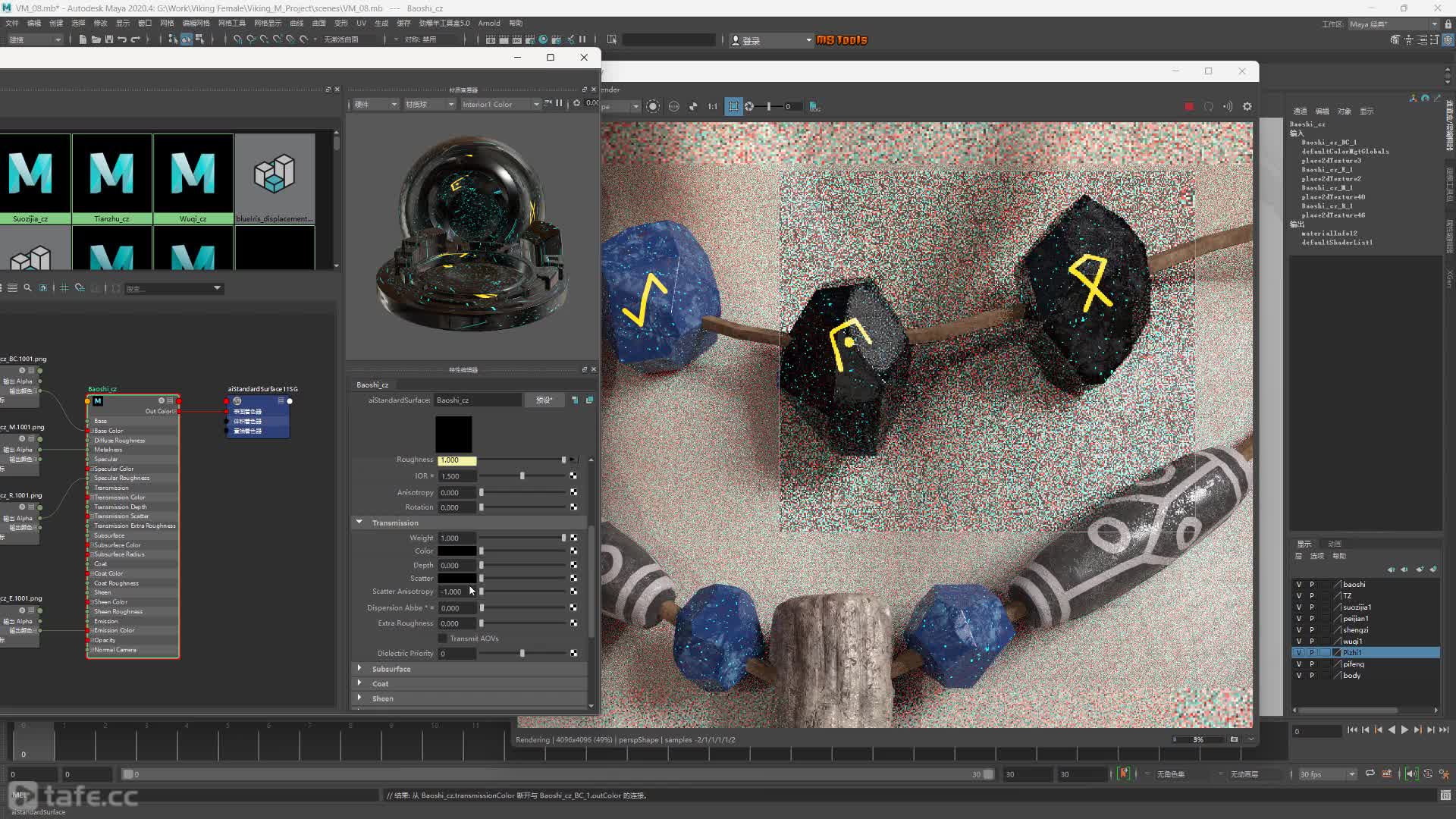Open the login dropdown in the top toolbar
Image resolution: width=1456 pixels, height=819 pixels.
pyautogui.click(x=770, y=40)
